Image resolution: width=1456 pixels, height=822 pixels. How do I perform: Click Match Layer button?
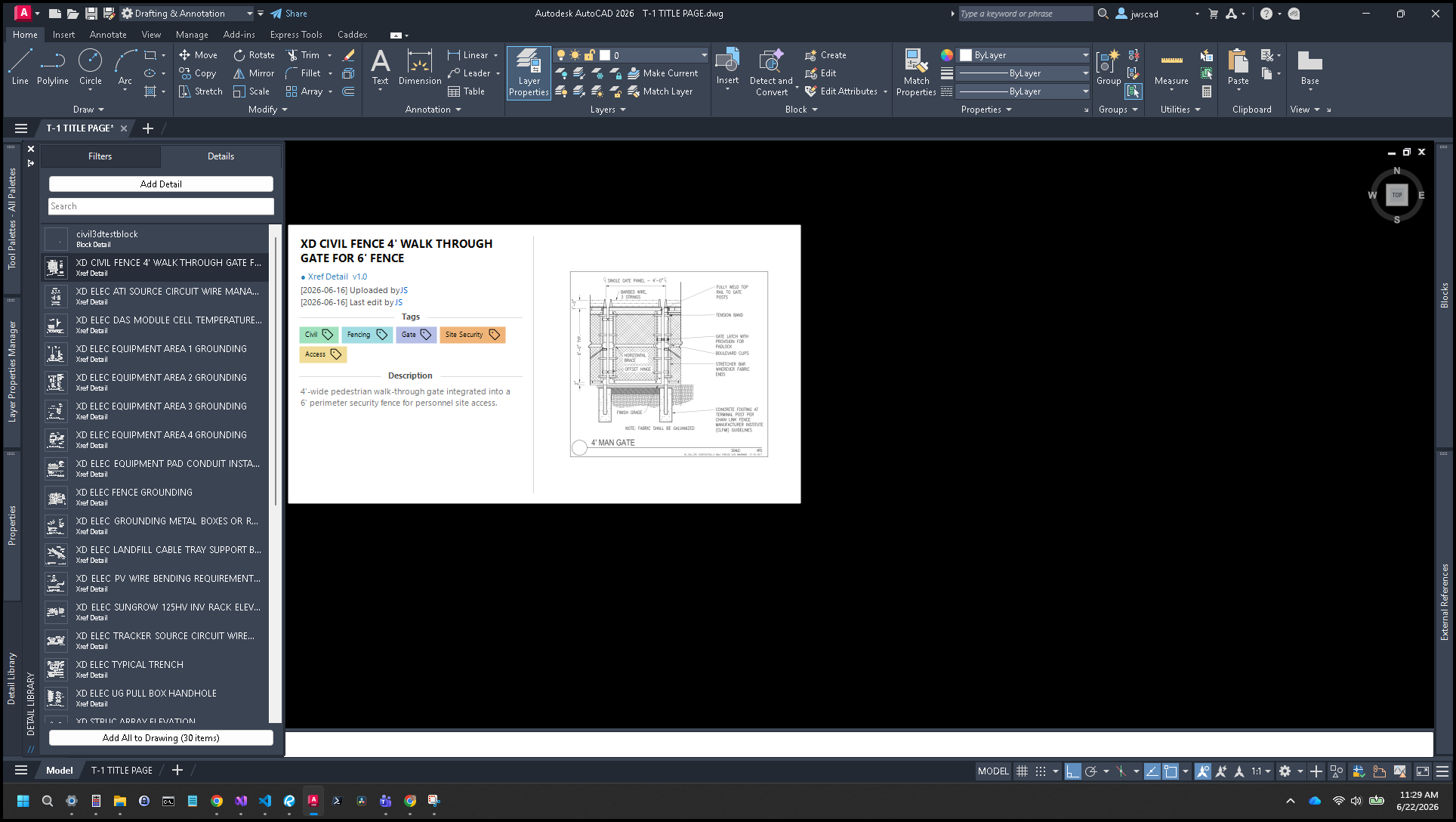(x=660, y=91)
